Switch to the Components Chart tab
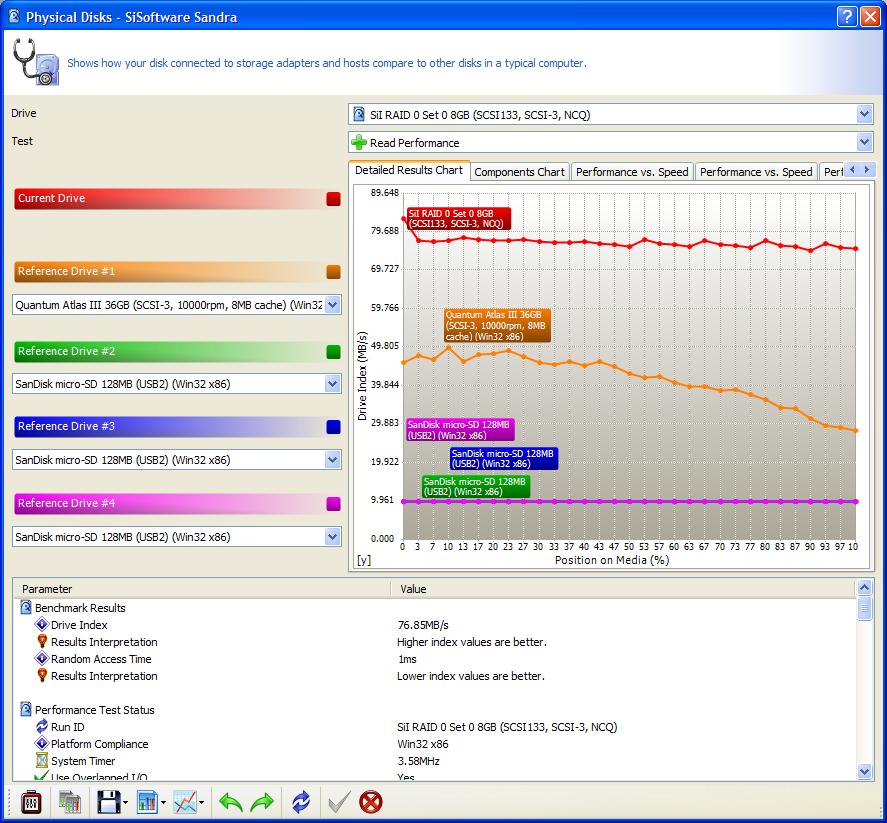 519,172
